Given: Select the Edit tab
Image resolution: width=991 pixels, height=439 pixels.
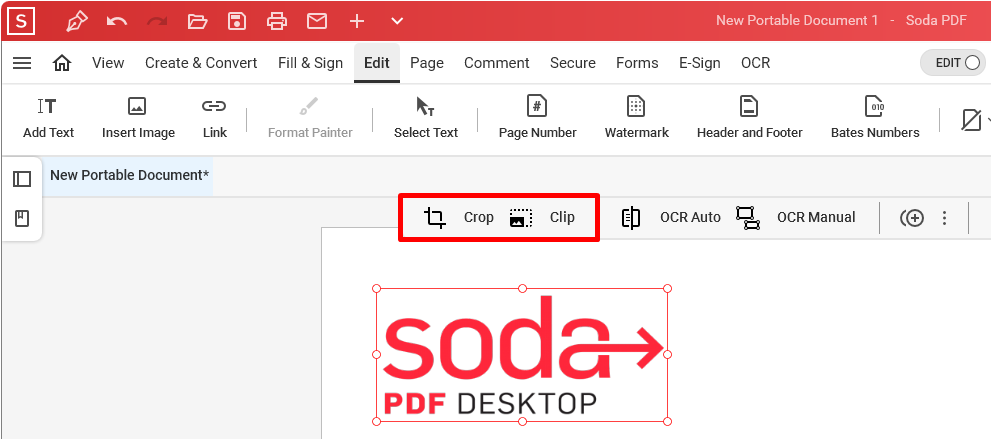Looking at the screenshot, I should (377, 63).
